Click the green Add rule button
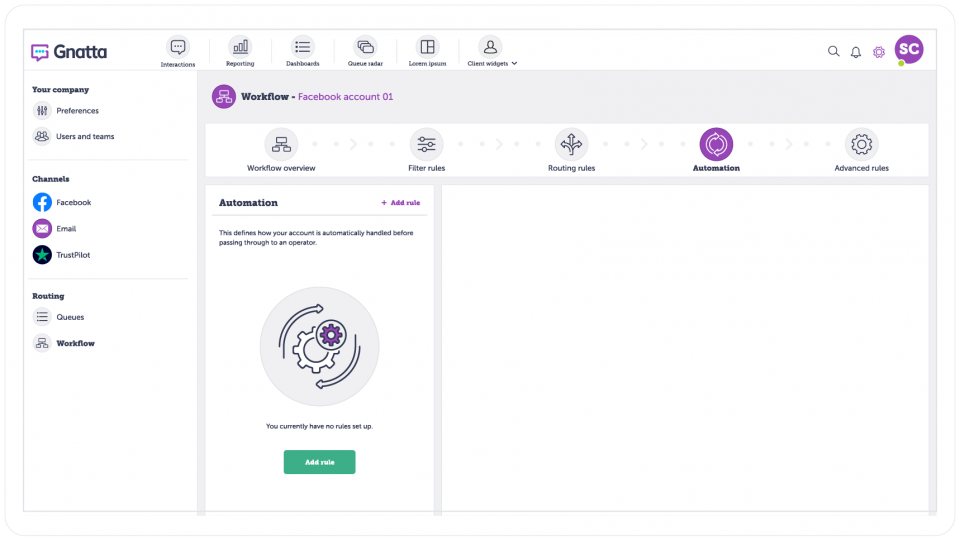Image resolution: width=960 pixels, height=540 pixels. pos(320,462)
